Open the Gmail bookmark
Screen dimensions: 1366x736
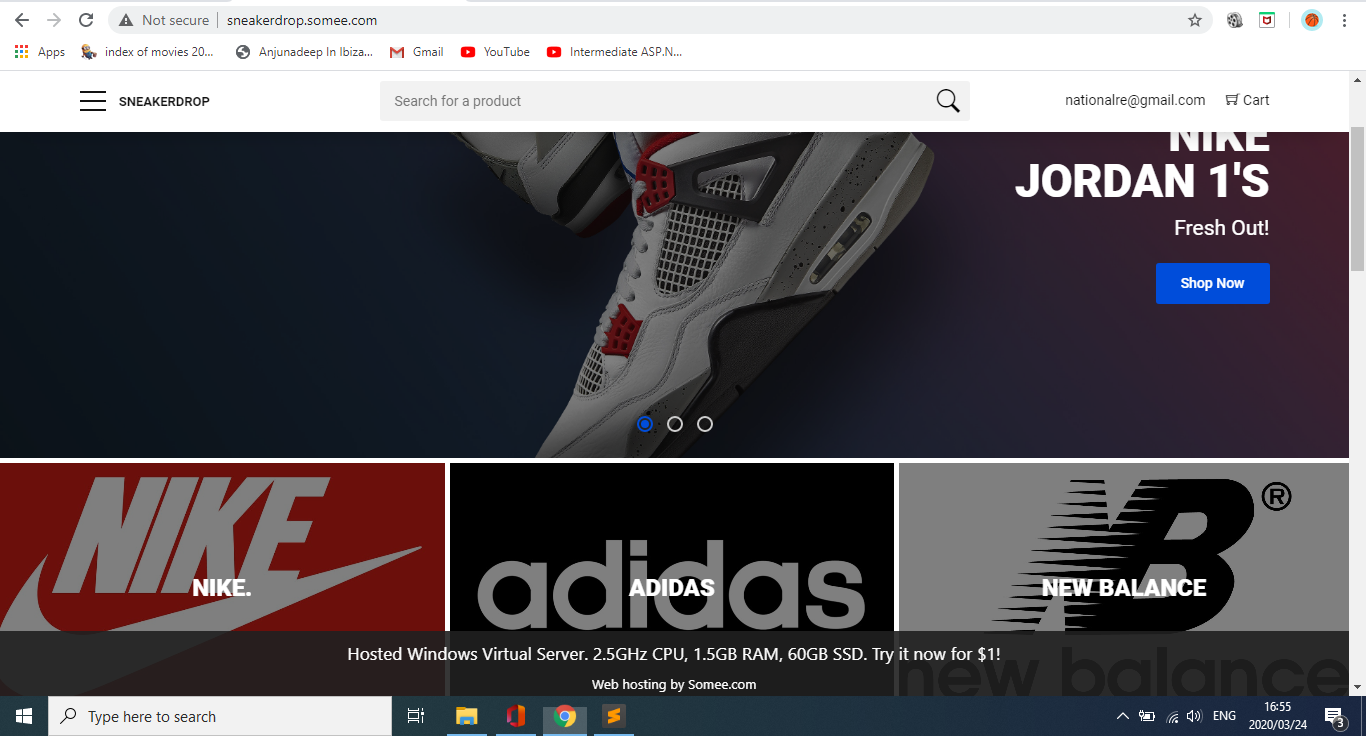pos(417,52)
